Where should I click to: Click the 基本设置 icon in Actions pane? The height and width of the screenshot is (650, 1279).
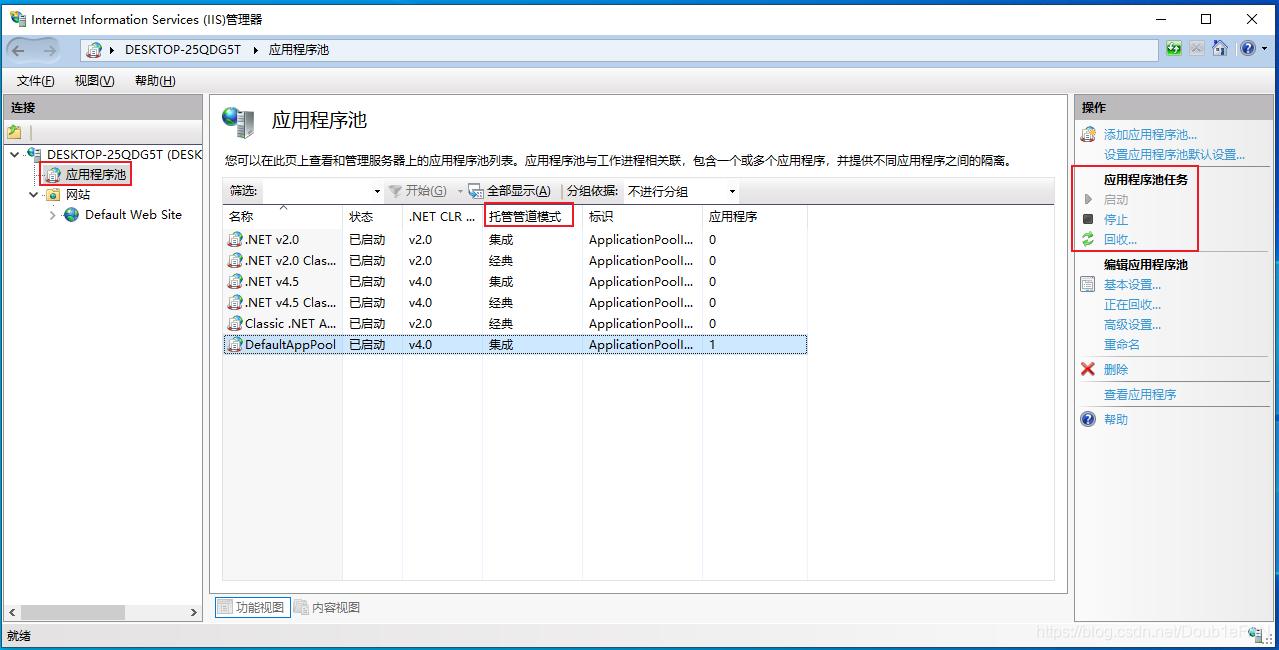(x=1088, y=285)
